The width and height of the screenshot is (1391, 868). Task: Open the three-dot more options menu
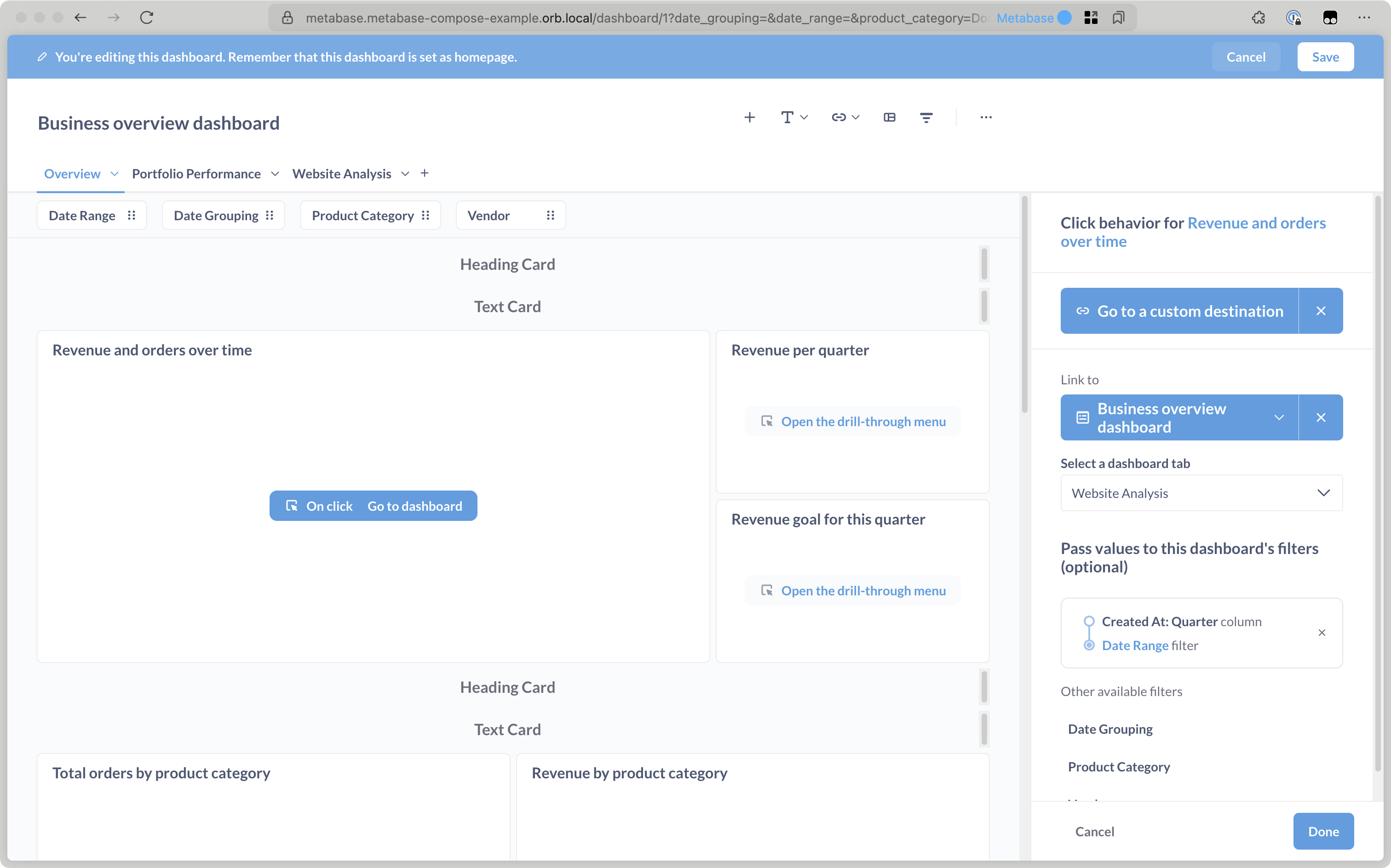[x=986, y=118]
